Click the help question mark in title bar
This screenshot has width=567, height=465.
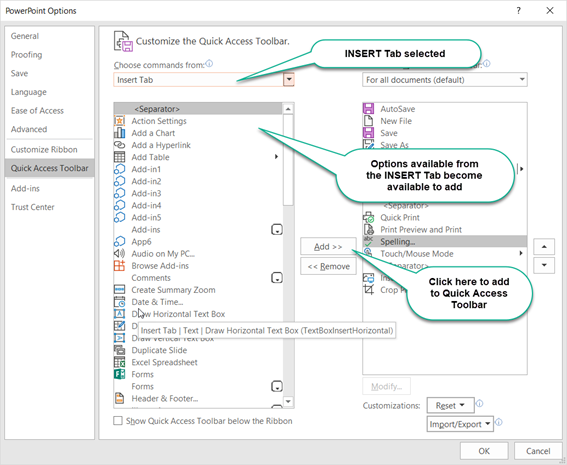519,10
